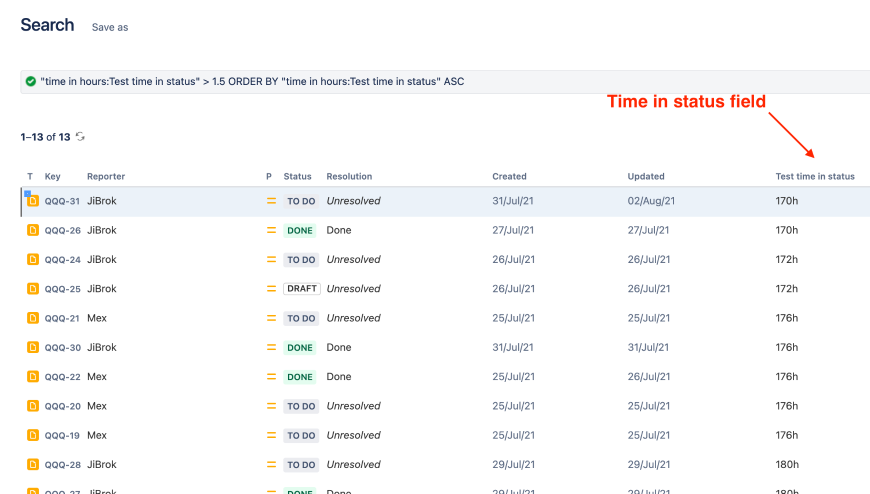The height and width of the screenshot is (494, 870).
Task: Sort by the Test time in status column
Action: tap(815, 176)
